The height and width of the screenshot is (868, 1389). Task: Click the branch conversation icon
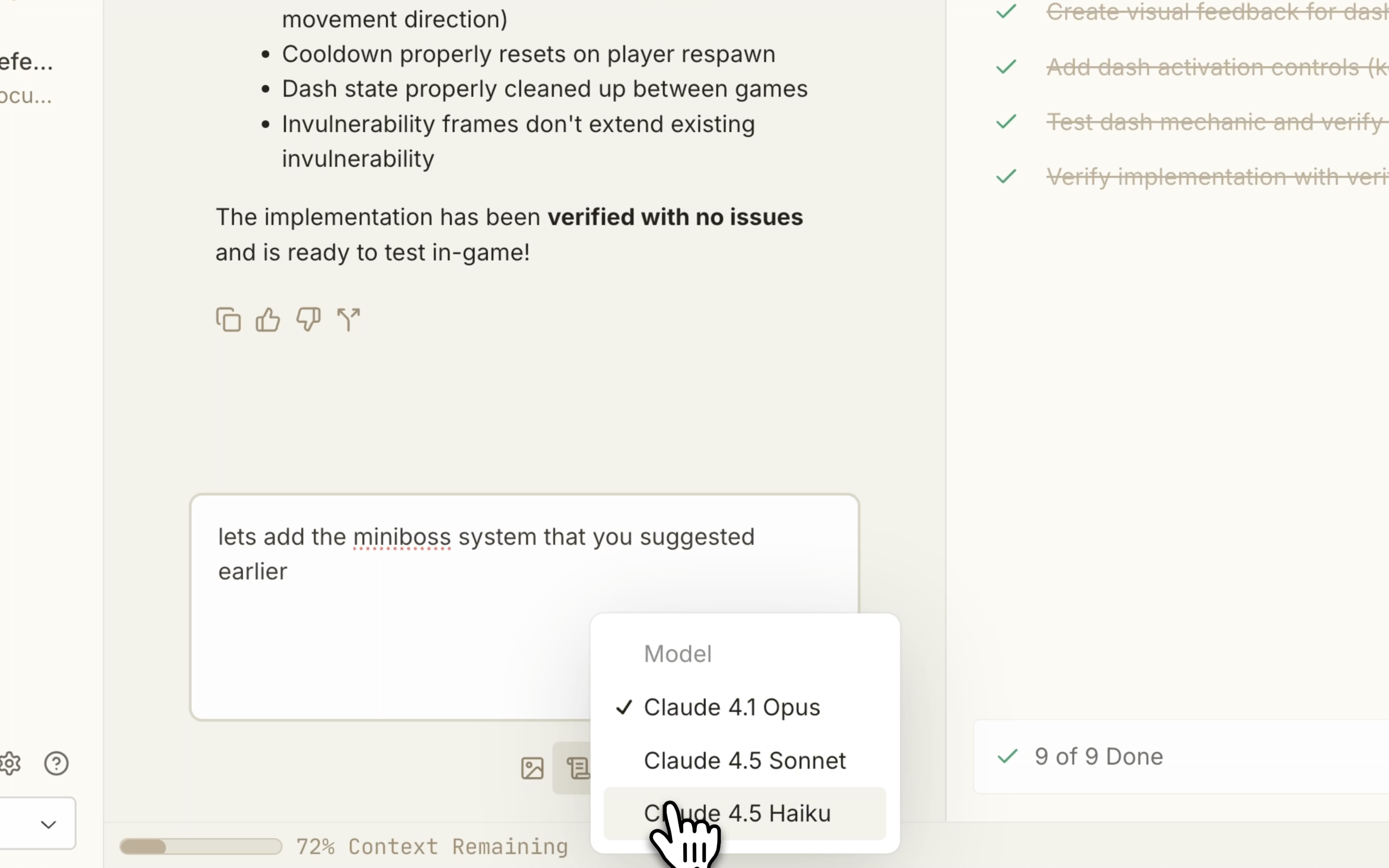tap(348, 320)
